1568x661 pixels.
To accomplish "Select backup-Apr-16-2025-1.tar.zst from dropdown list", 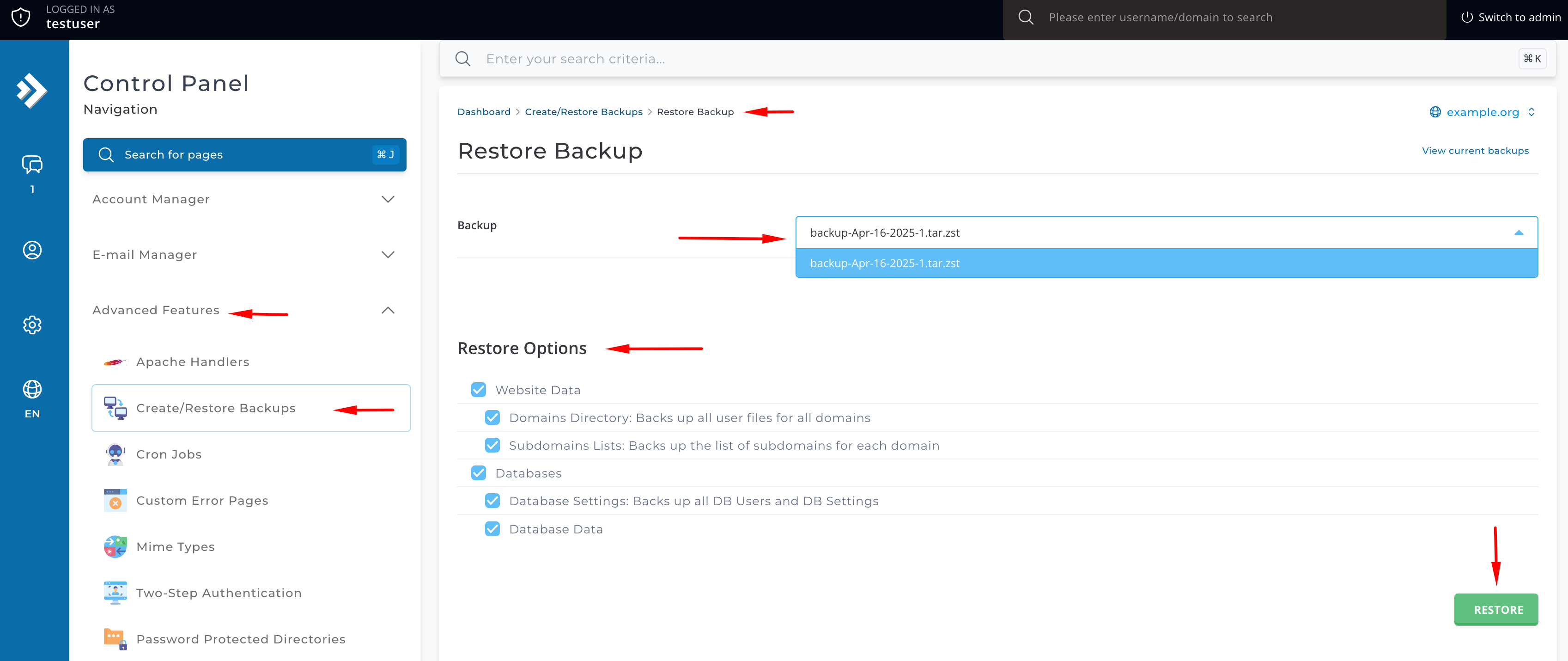I will coord(885,263).
